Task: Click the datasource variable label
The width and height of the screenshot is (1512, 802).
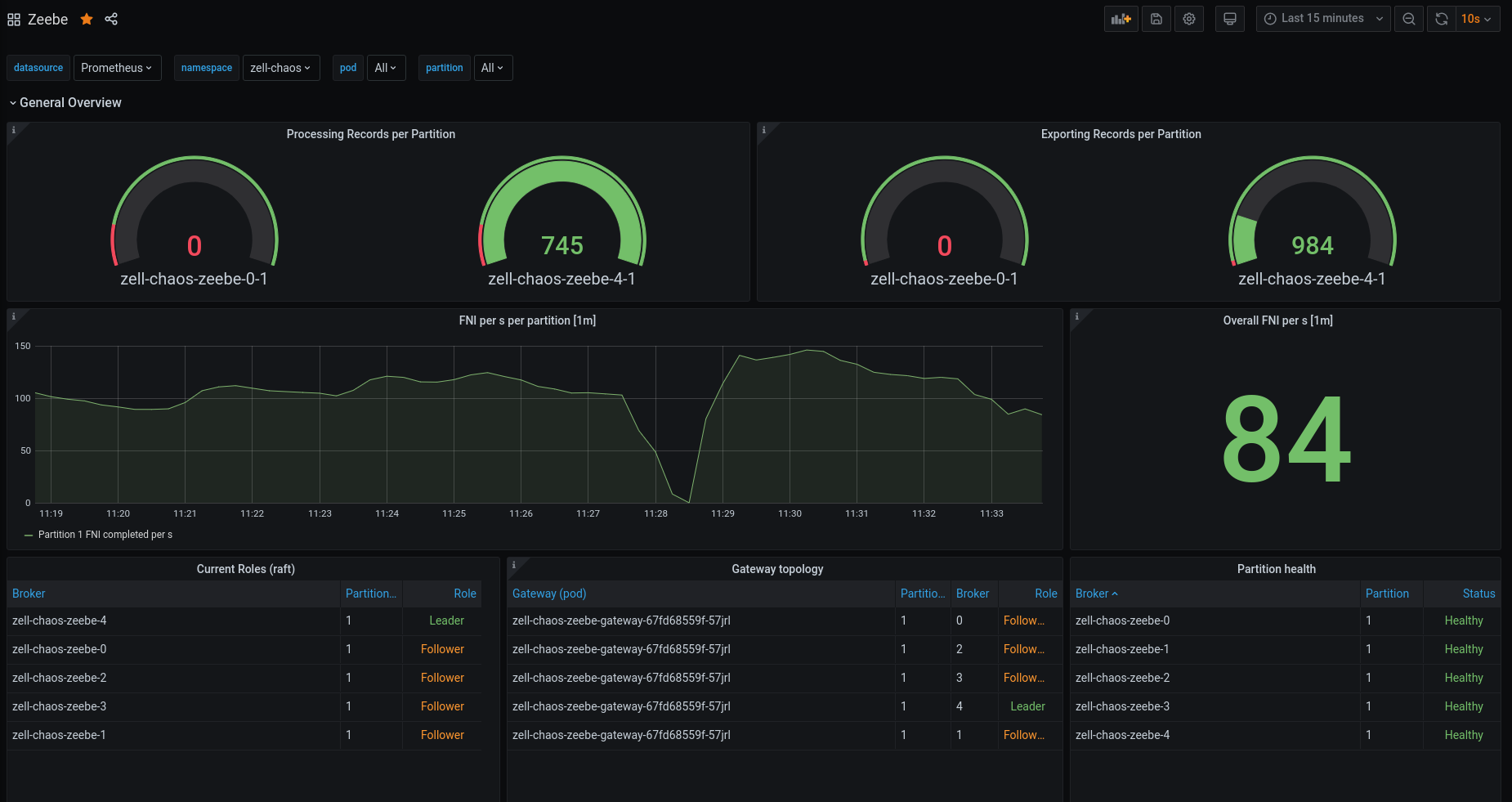Action: [38, 68]
